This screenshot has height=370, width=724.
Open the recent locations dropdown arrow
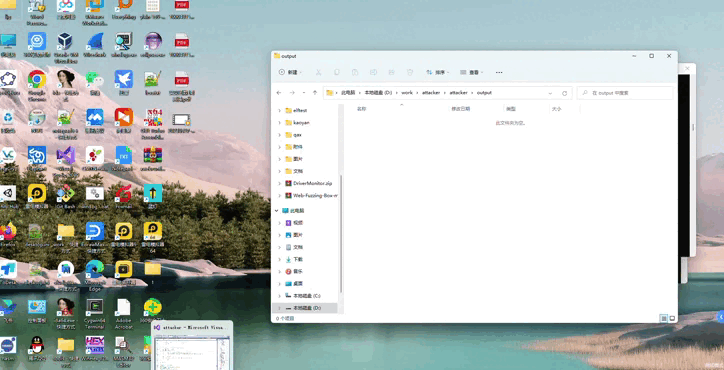(x=303, y=93)
